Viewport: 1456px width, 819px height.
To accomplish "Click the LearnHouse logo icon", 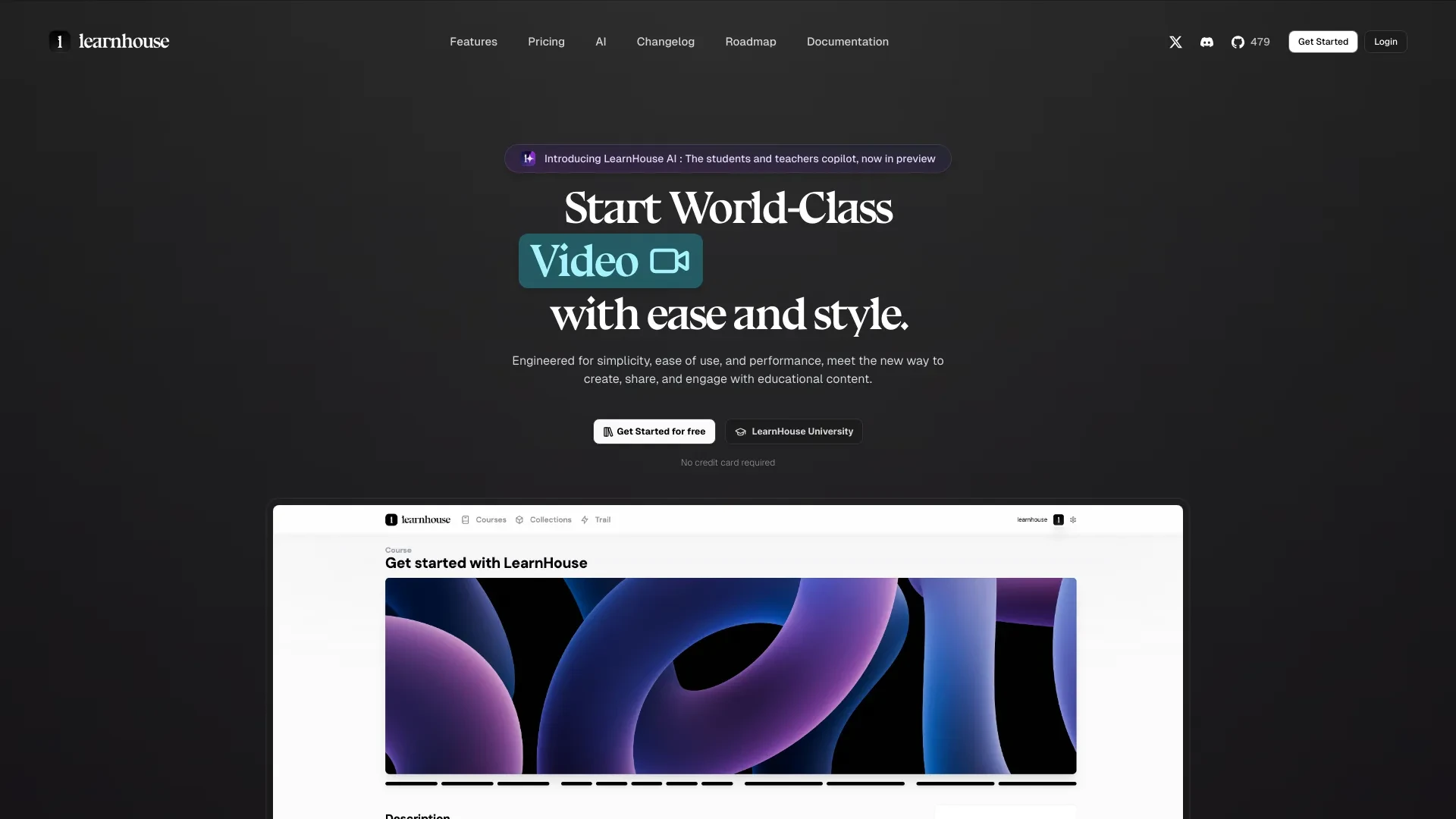I will 58,41.
